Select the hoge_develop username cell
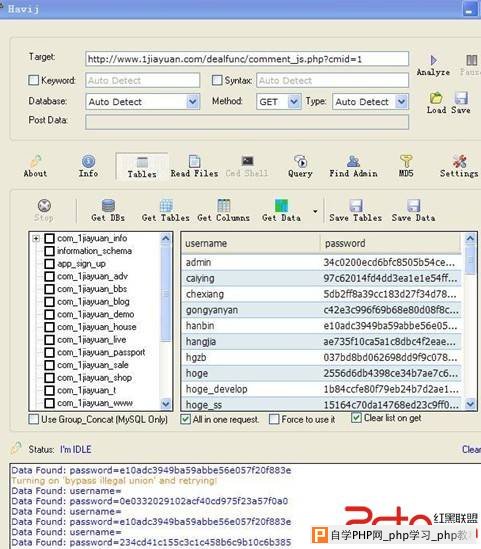This screenshot has width=481, height=549. 216,389
